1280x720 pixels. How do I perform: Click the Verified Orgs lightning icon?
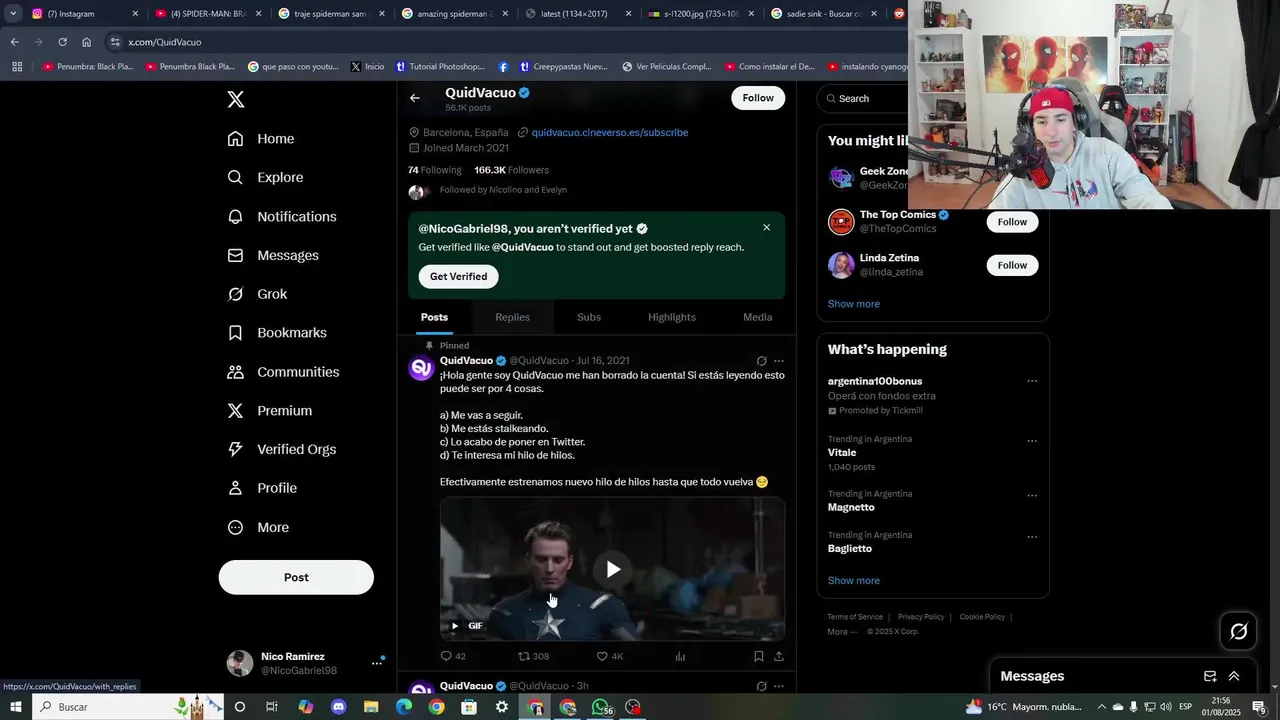point(235,449)
